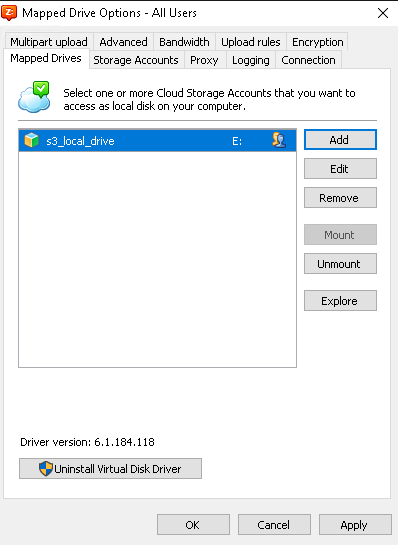Confirm with the OK button
Image resolution: width=398 pixels, height=545 pixels.
coord(193,524)
